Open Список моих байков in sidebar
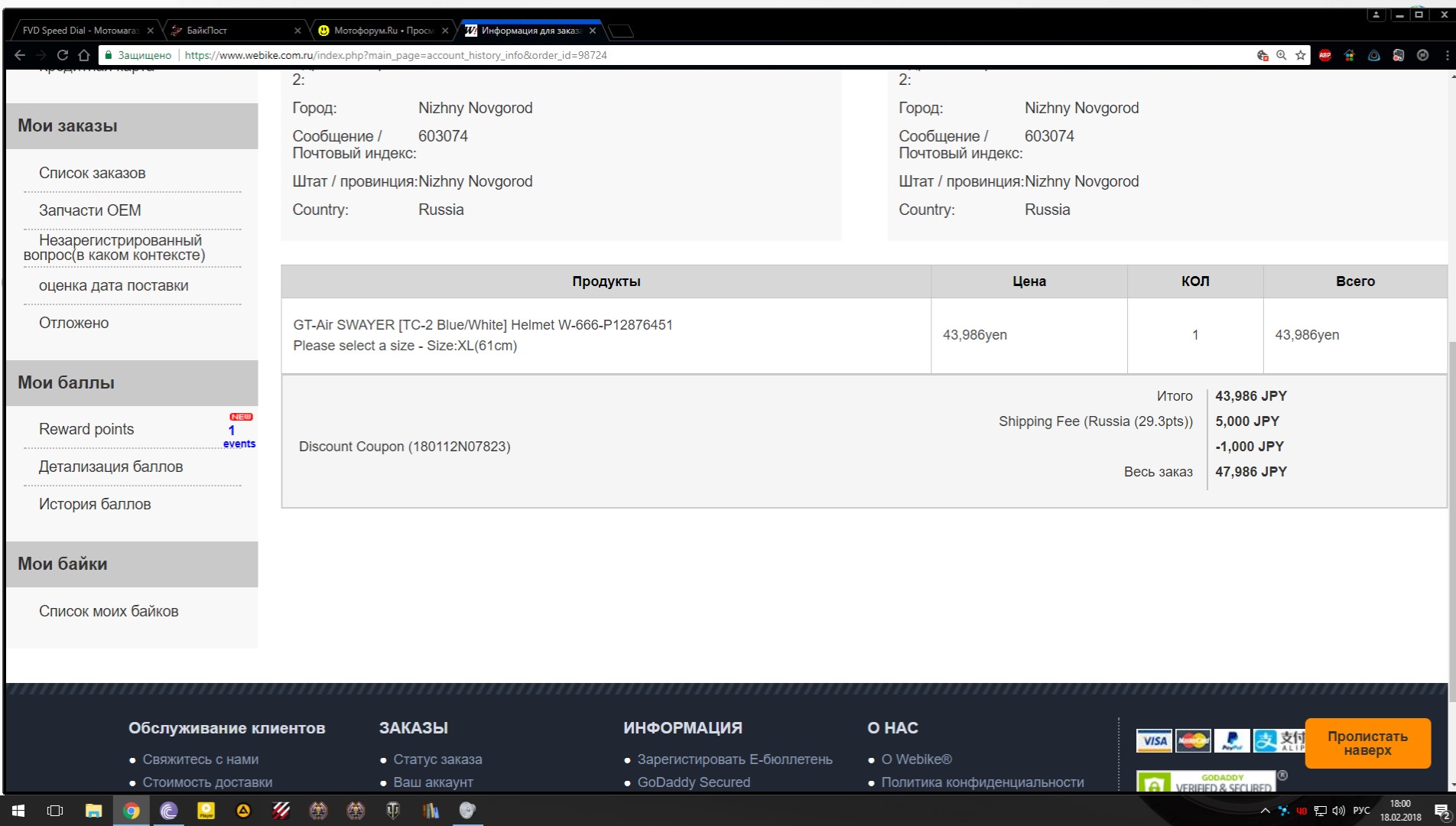1456x826 pixels. (x=109, y=611)
